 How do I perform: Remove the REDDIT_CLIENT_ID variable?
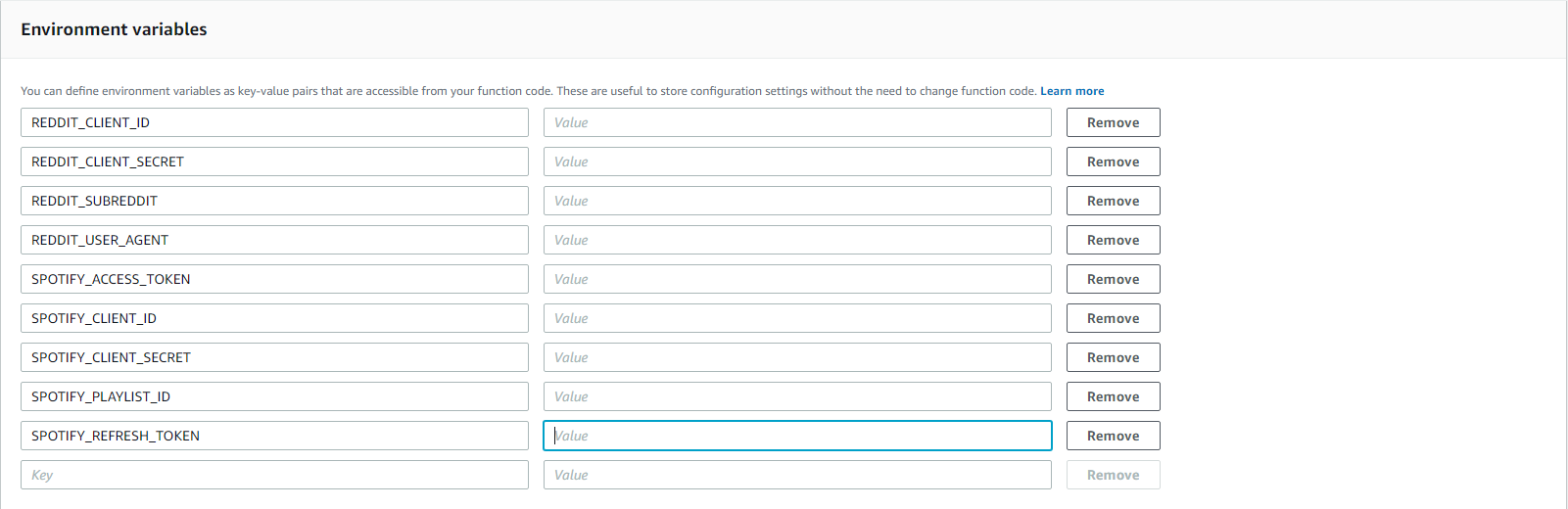[x=1113, y=122]
